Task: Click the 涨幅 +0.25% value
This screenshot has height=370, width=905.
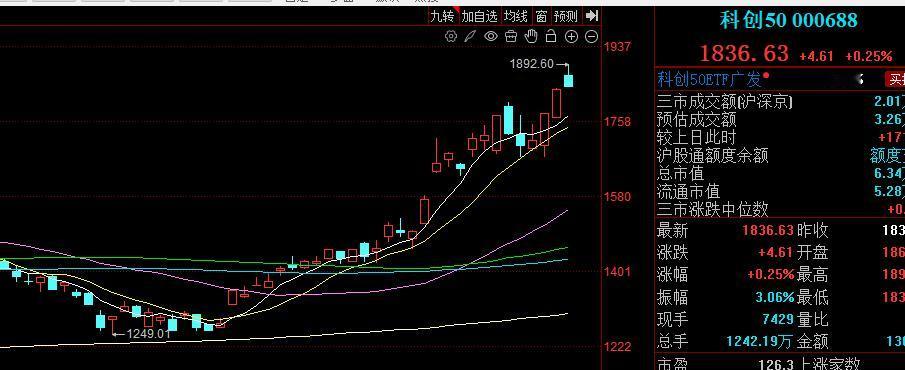Action: pos(771,274)
